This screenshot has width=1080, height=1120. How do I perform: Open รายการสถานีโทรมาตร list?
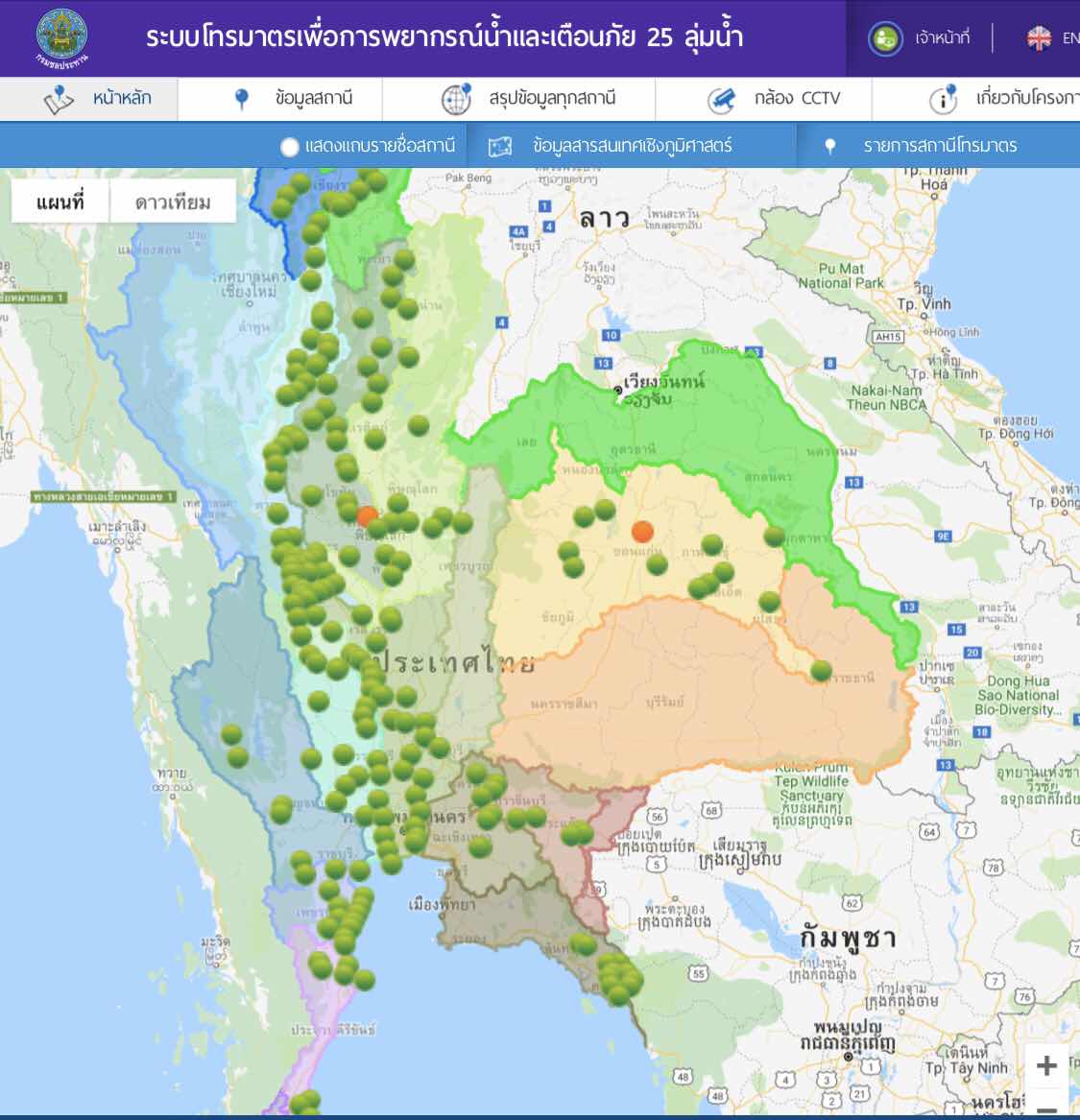(939, 146)
